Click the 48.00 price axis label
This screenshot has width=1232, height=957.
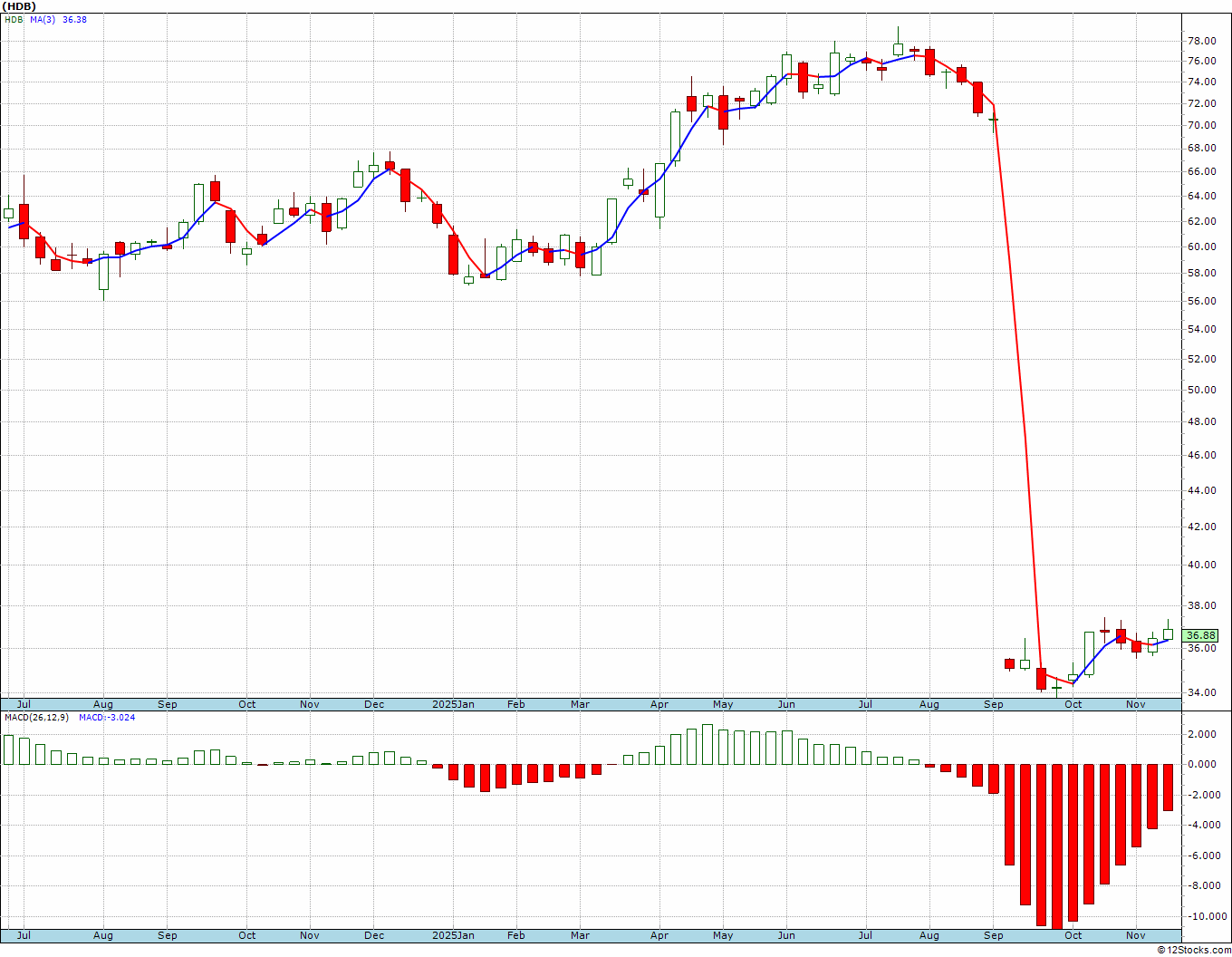[1201, 421]
